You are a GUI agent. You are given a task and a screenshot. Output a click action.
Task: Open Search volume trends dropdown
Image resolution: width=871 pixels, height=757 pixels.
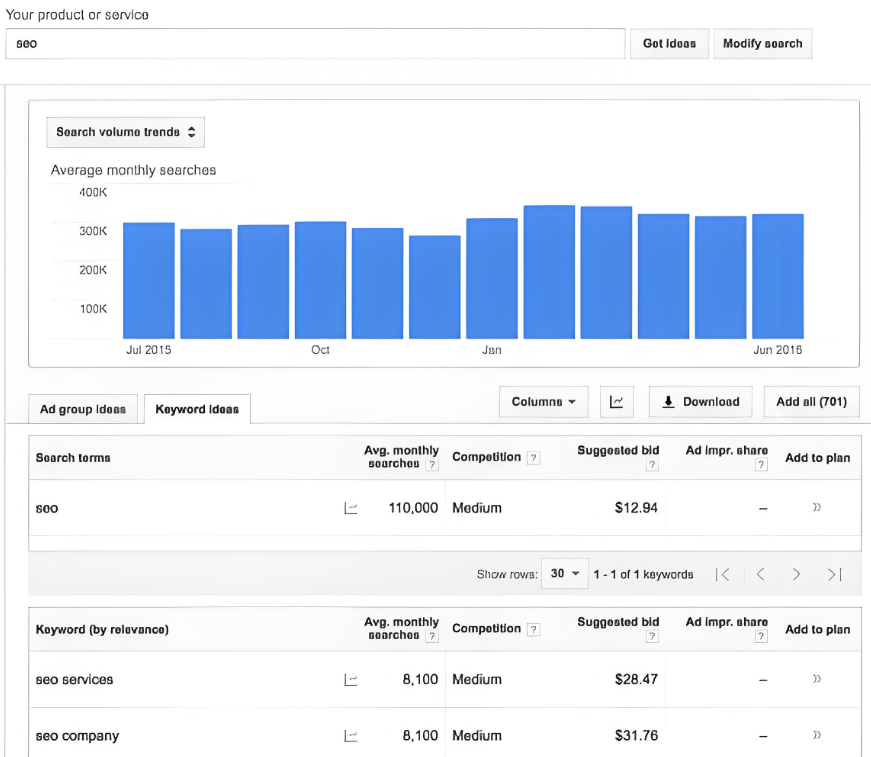click(x=125, y=132)
